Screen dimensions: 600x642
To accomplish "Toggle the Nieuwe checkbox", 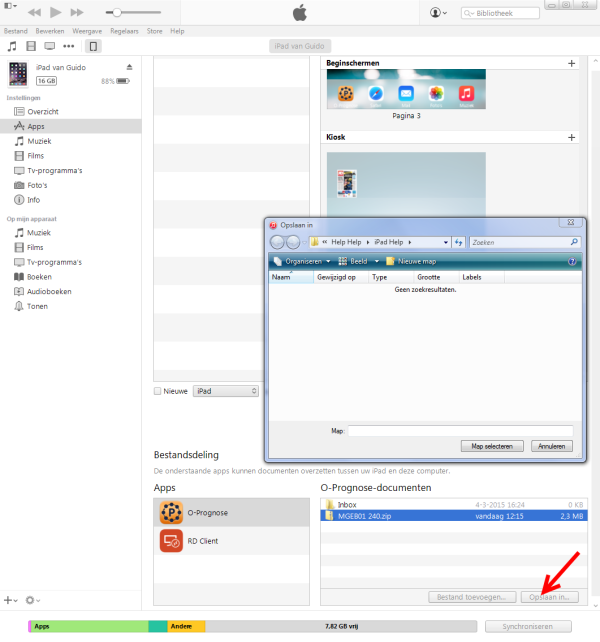I will (x=157, y=391).
